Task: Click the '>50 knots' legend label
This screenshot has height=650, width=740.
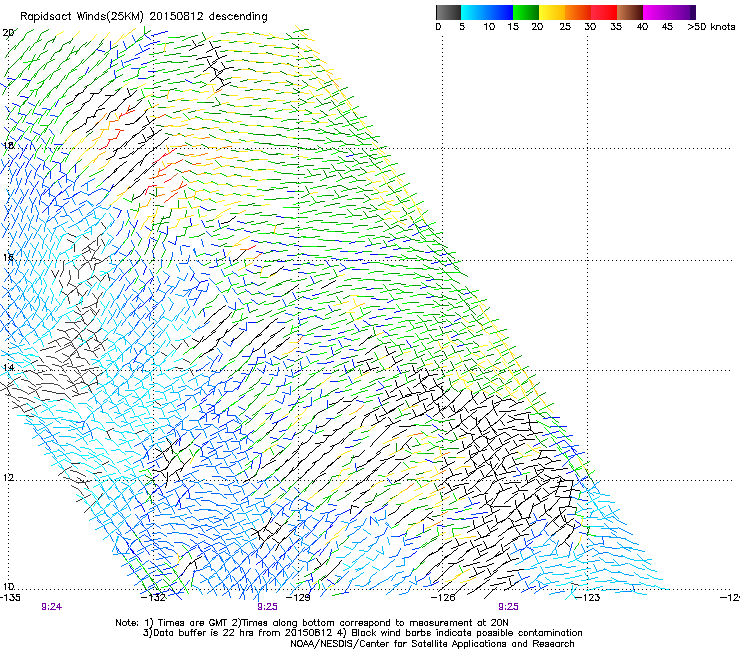Action: point(711,27)
